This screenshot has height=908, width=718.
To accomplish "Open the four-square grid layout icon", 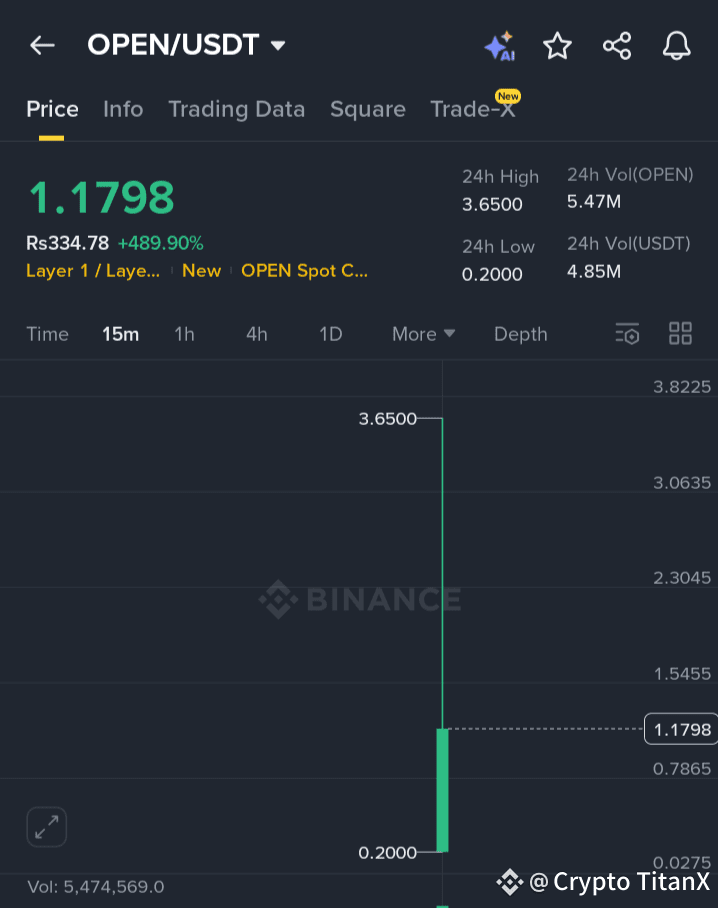I will point(680,334).
